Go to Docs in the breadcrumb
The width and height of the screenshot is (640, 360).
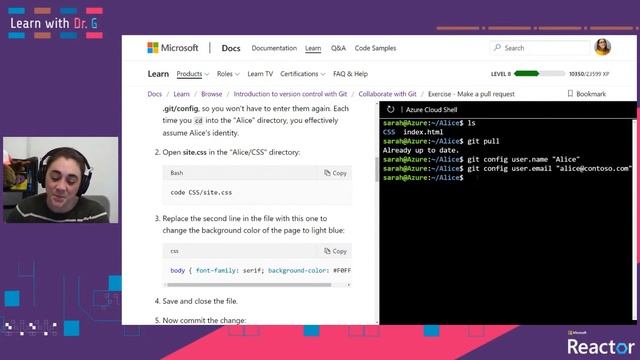(x=155, y=94)
